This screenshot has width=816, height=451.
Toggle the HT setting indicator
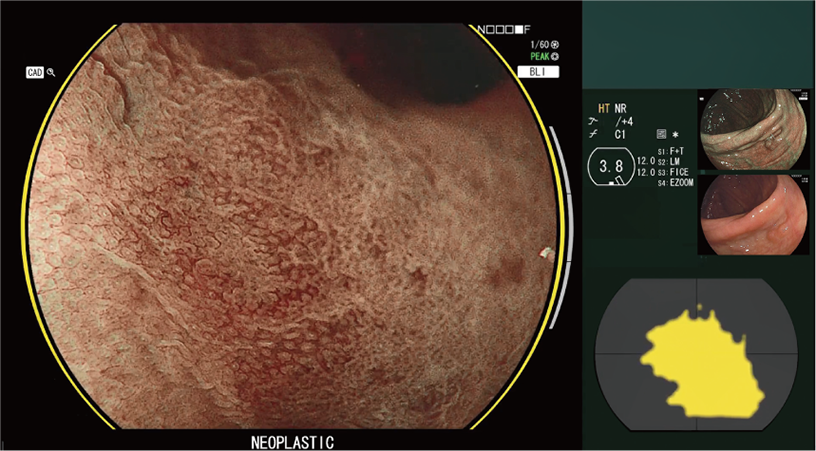[x=604, y=106]
